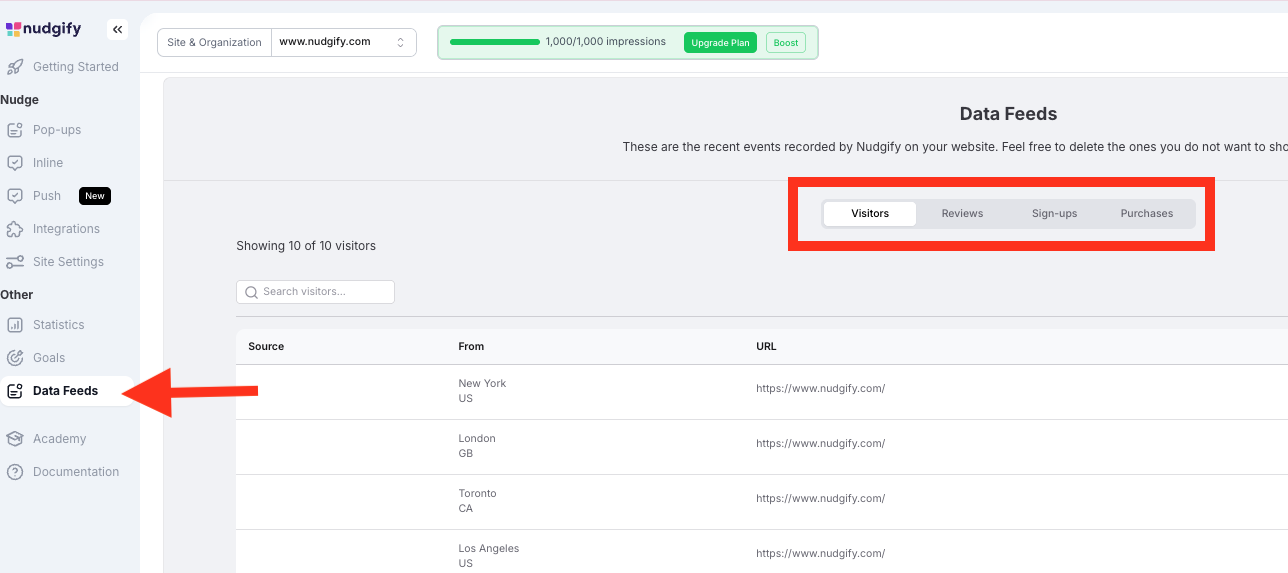Click the Site & Organization label
Image resolution: width=1288 pixels, height=573 pixels.
pos(214,42)
